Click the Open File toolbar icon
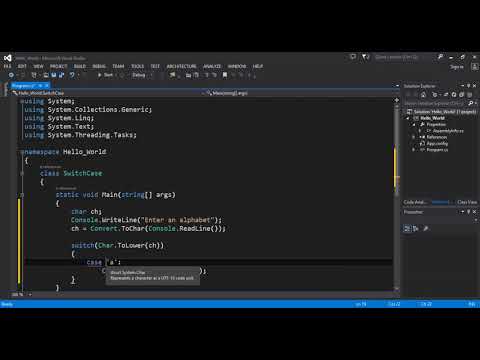This screenshot has width=480, height=360. (46, 75)
